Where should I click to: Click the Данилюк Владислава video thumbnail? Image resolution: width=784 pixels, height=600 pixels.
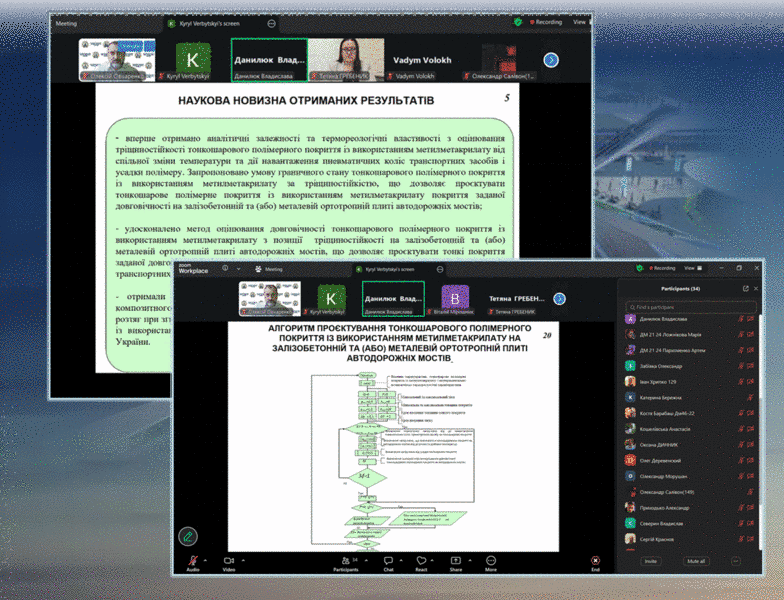point(392,299)
